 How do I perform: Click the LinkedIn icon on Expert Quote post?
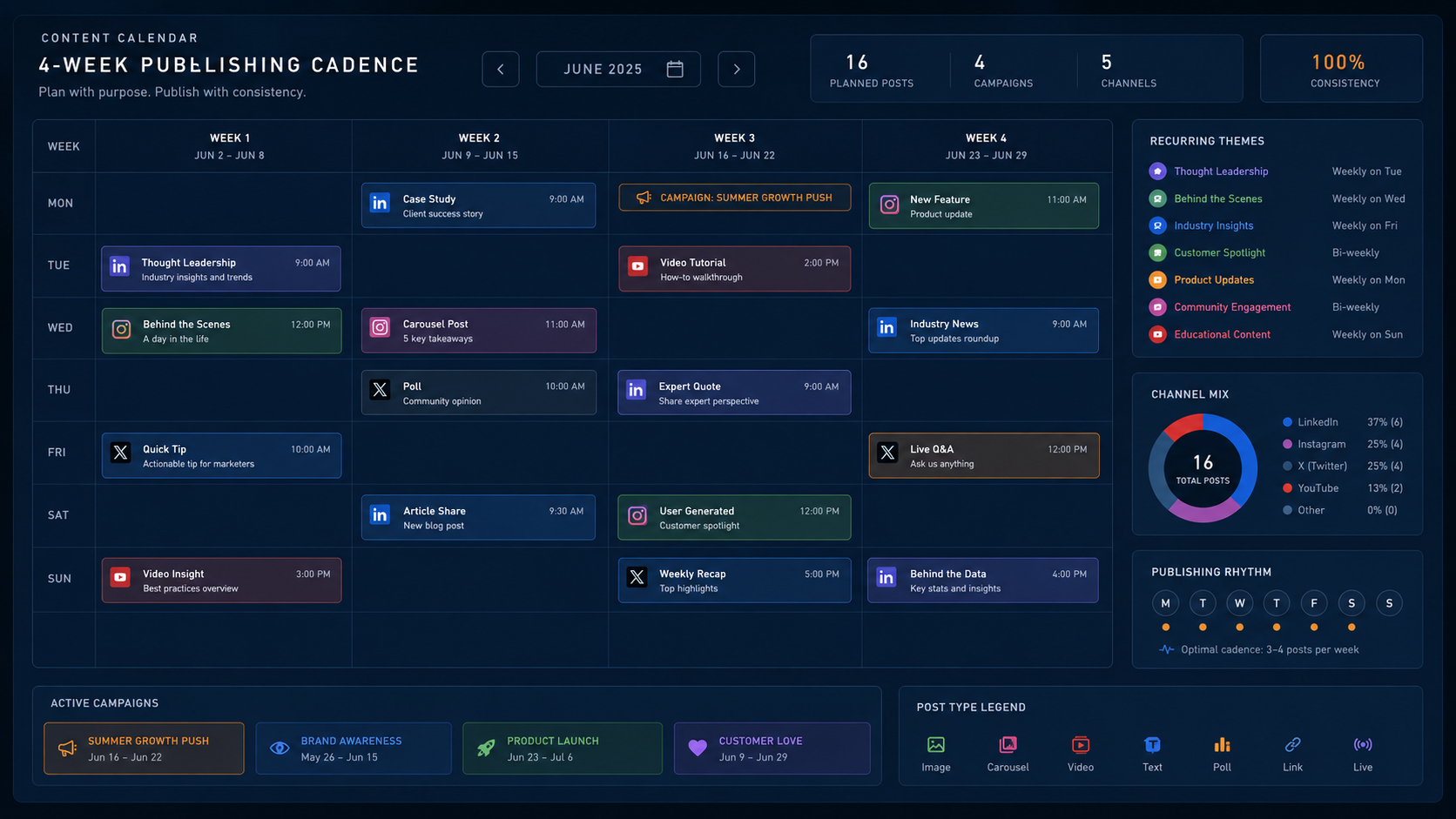[637, 390]
